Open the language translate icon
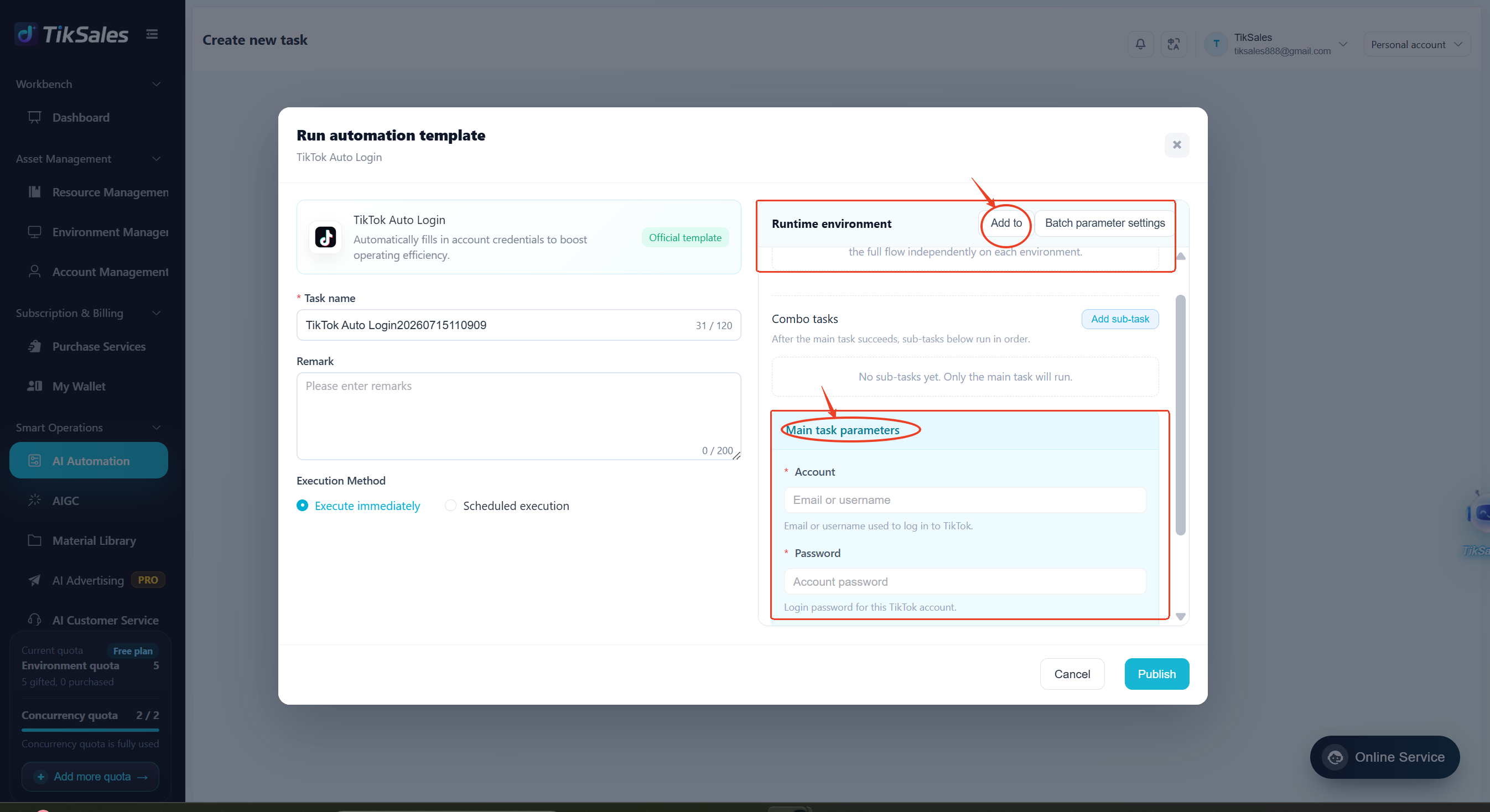 [1174, 44]
